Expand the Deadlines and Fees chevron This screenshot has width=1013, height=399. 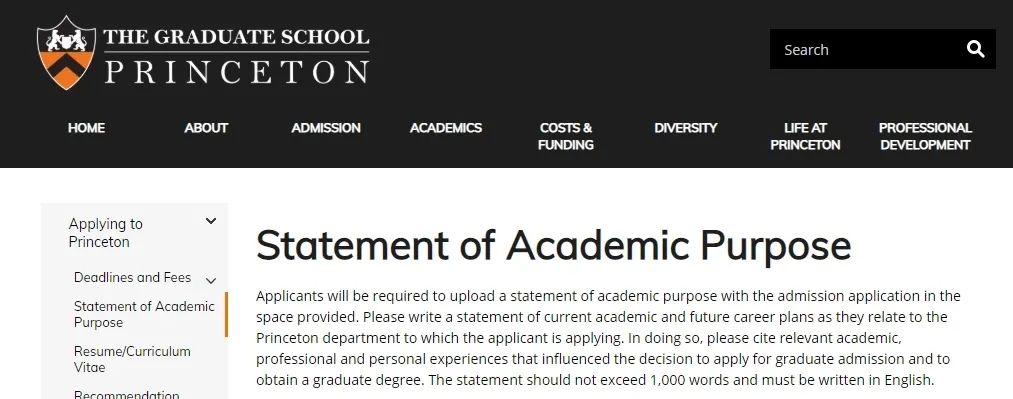[211, 281]
